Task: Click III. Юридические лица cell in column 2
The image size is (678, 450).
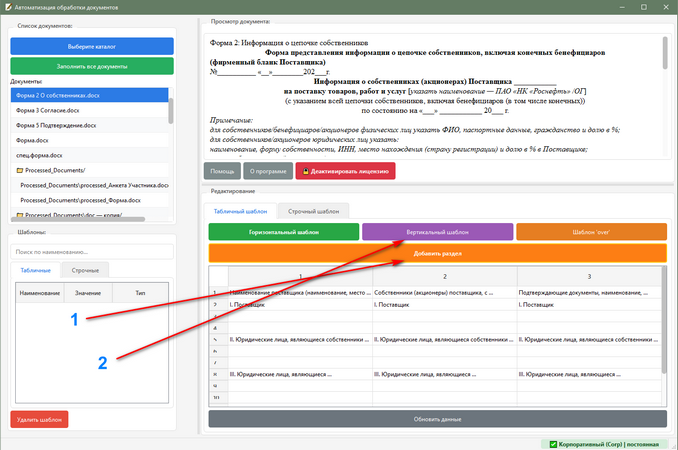Action: coord(445,374)
